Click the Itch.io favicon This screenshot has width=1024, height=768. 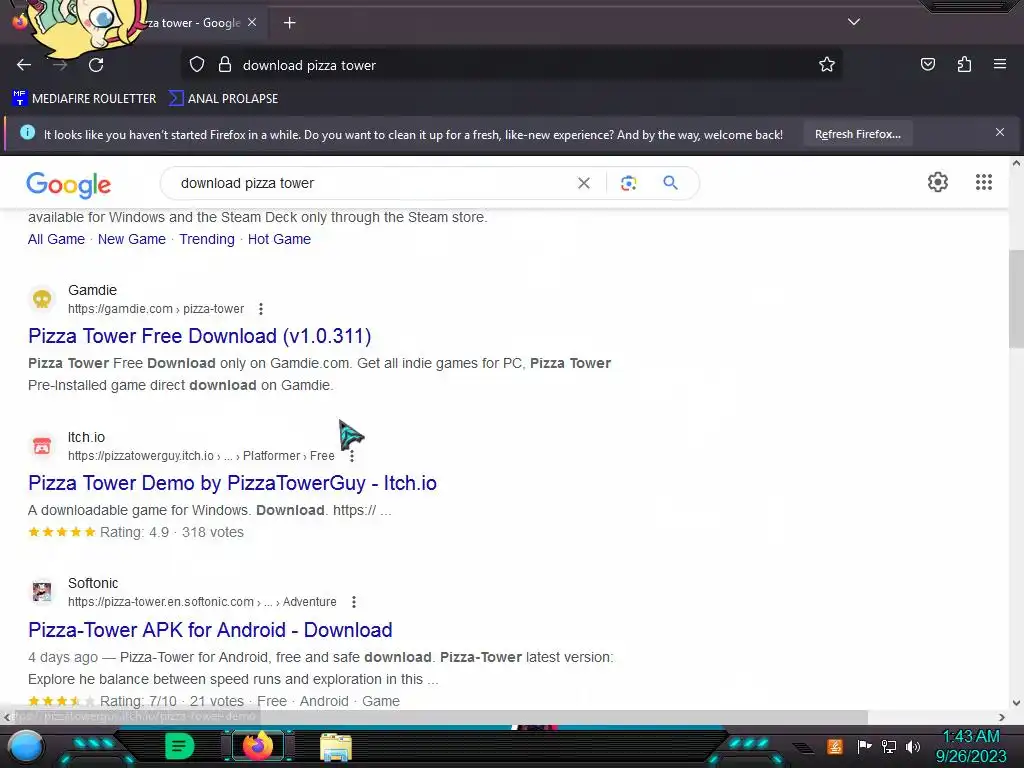(x=42, y=446)
